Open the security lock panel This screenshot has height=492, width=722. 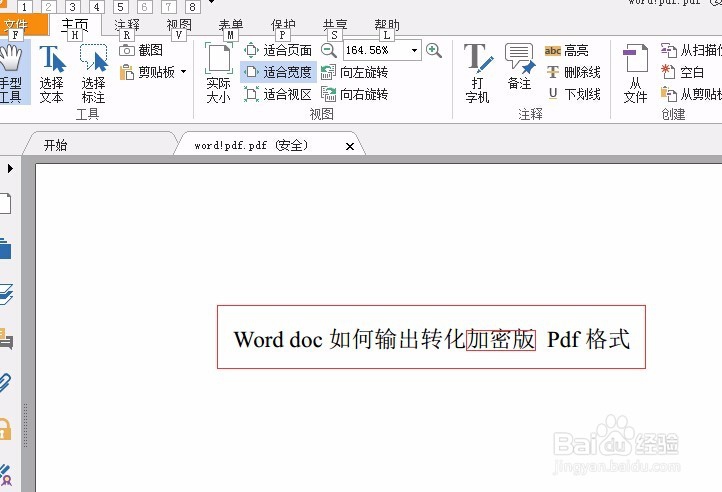(6, 429)
